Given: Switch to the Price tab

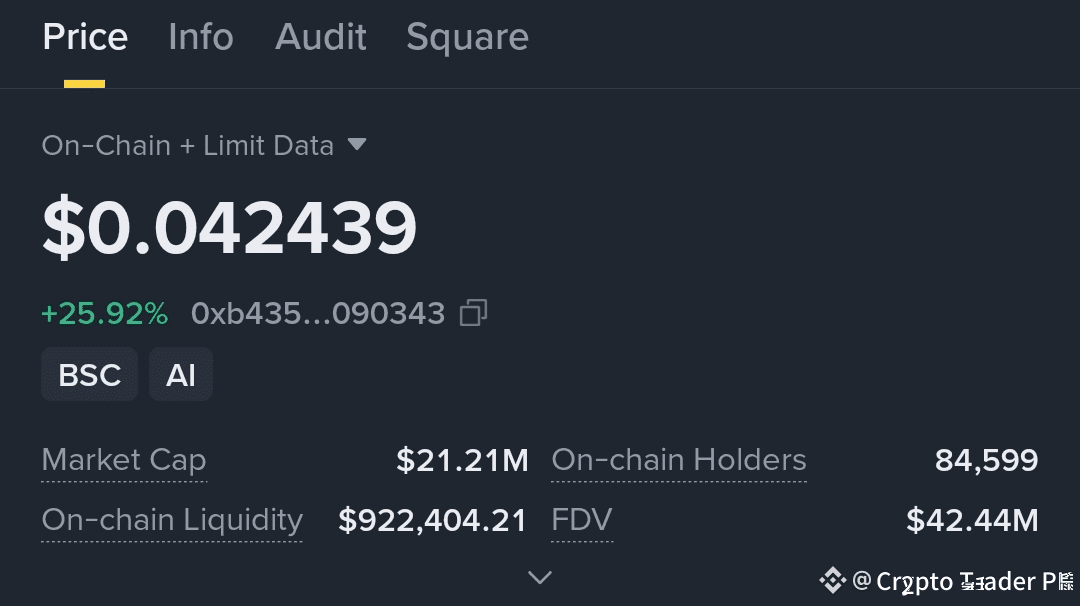Looking at the screenshot, I should 85,38.
